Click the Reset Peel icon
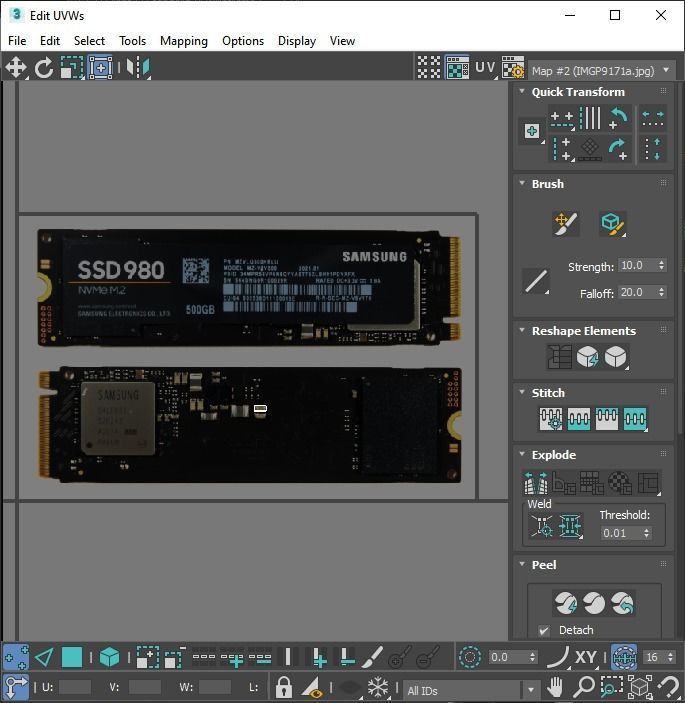Screen dimensions: 685x703 [622, 603]
